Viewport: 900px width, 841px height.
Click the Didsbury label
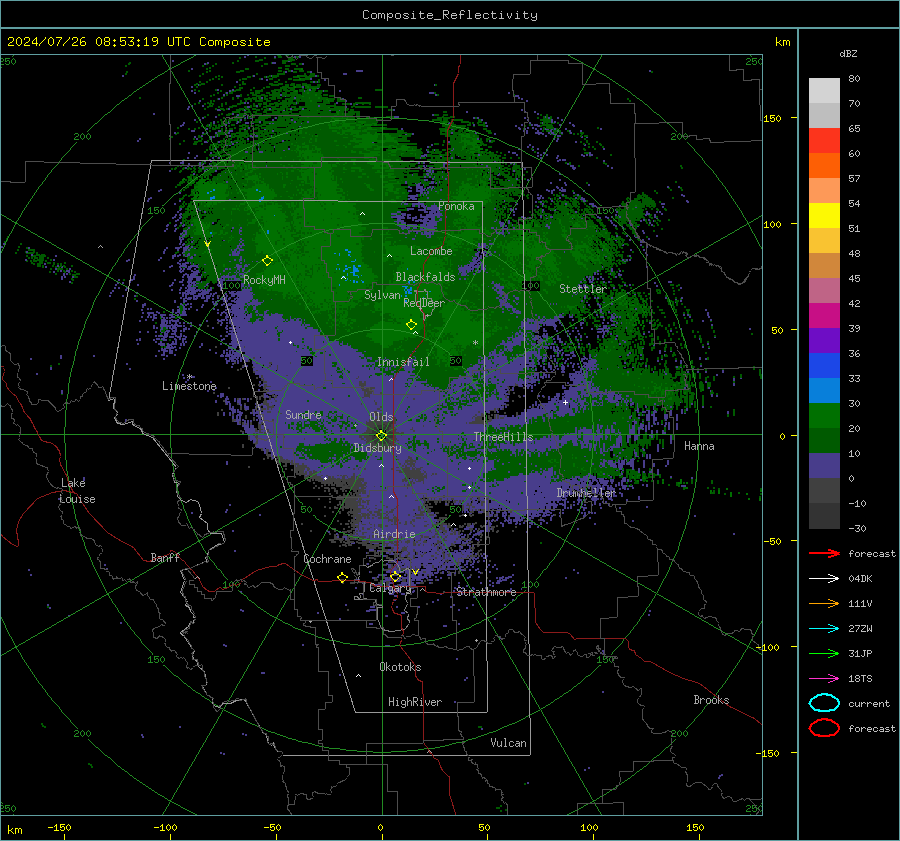[377, 448]
